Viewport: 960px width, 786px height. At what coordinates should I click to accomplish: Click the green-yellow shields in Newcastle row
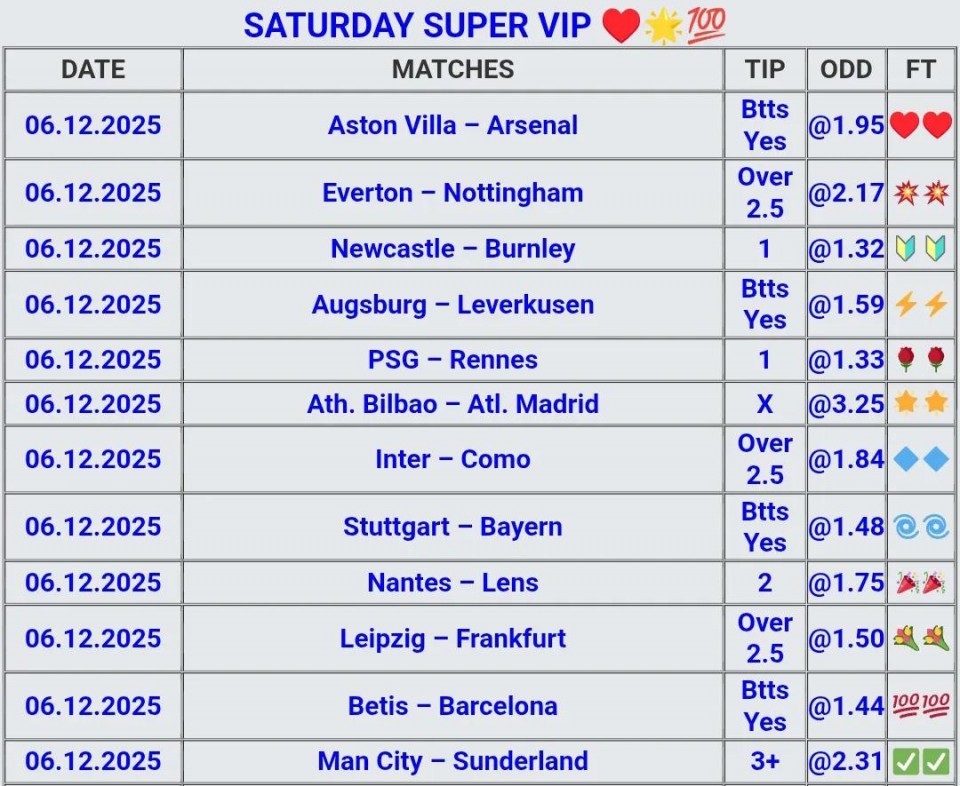(x=920, y=249)
